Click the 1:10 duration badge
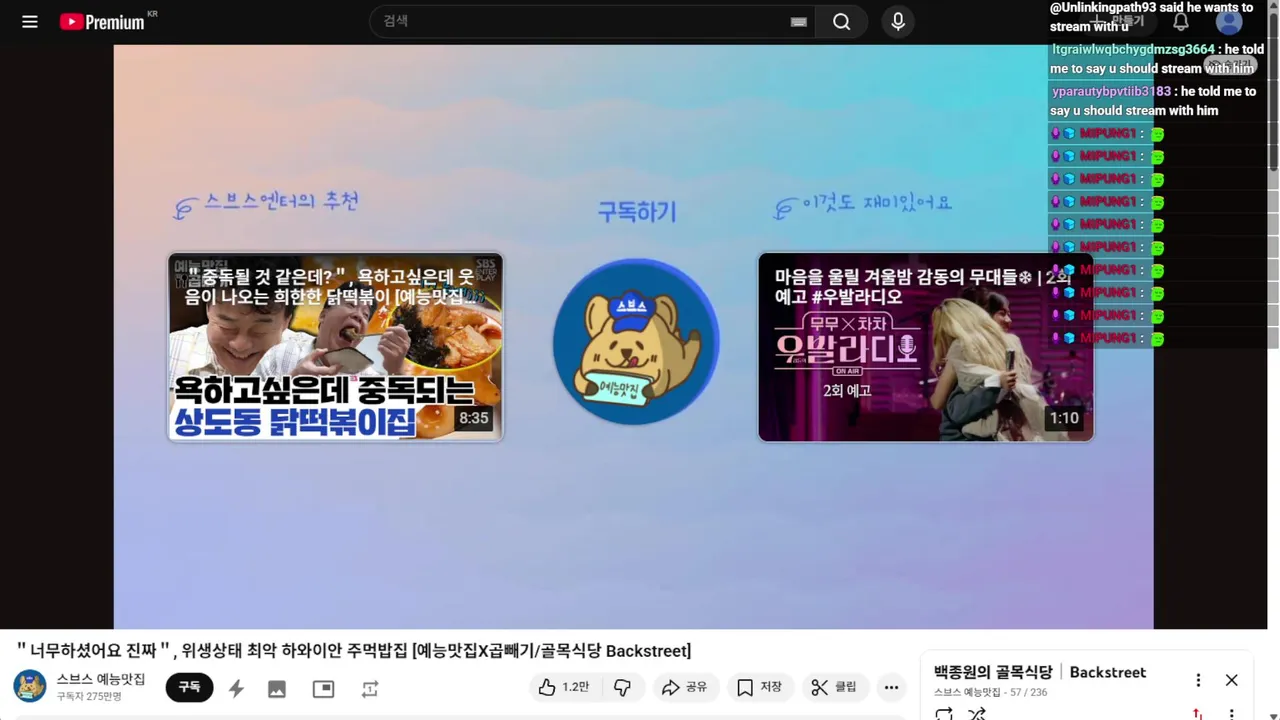Viewport: 1280px width, 720px height. [x=1064, y=418]
